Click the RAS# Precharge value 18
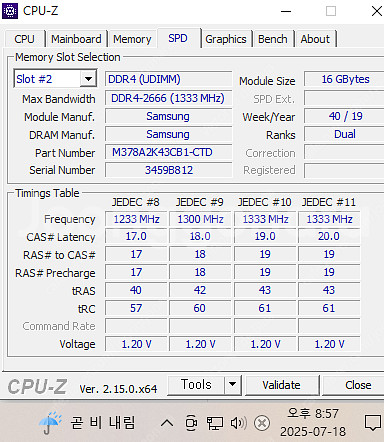Image resolution: width=384 pixels, height=442 pixels. [x=200, y=272]
